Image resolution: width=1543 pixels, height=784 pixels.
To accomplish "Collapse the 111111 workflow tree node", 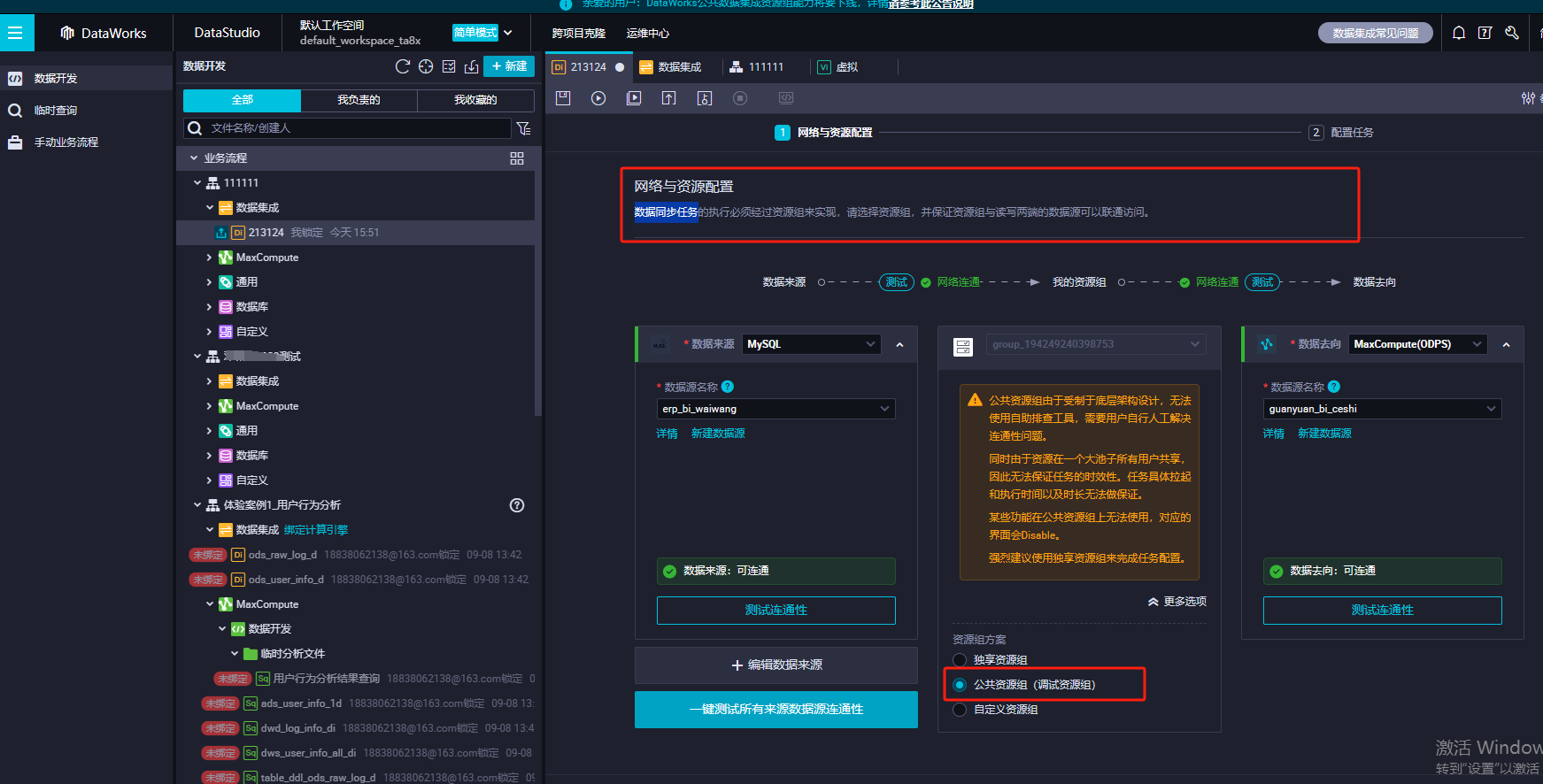I will tap(197, 183).
